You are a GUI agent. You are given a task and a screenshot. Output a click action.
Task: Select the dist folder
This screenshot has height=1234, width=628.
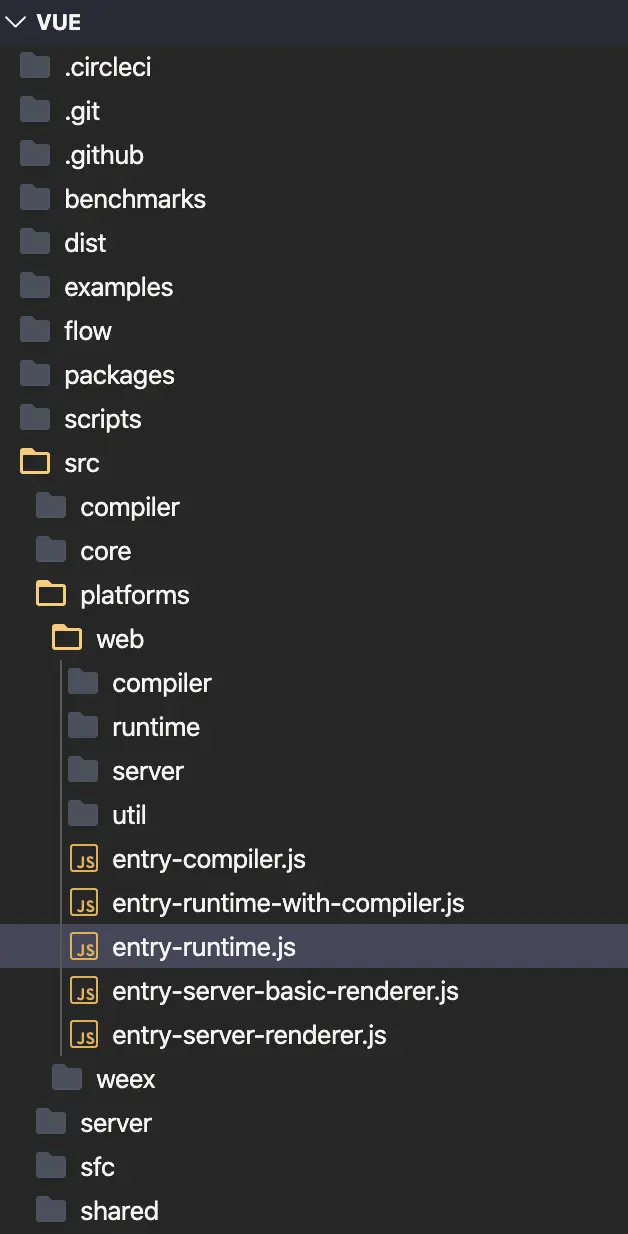tap(85, 243)
